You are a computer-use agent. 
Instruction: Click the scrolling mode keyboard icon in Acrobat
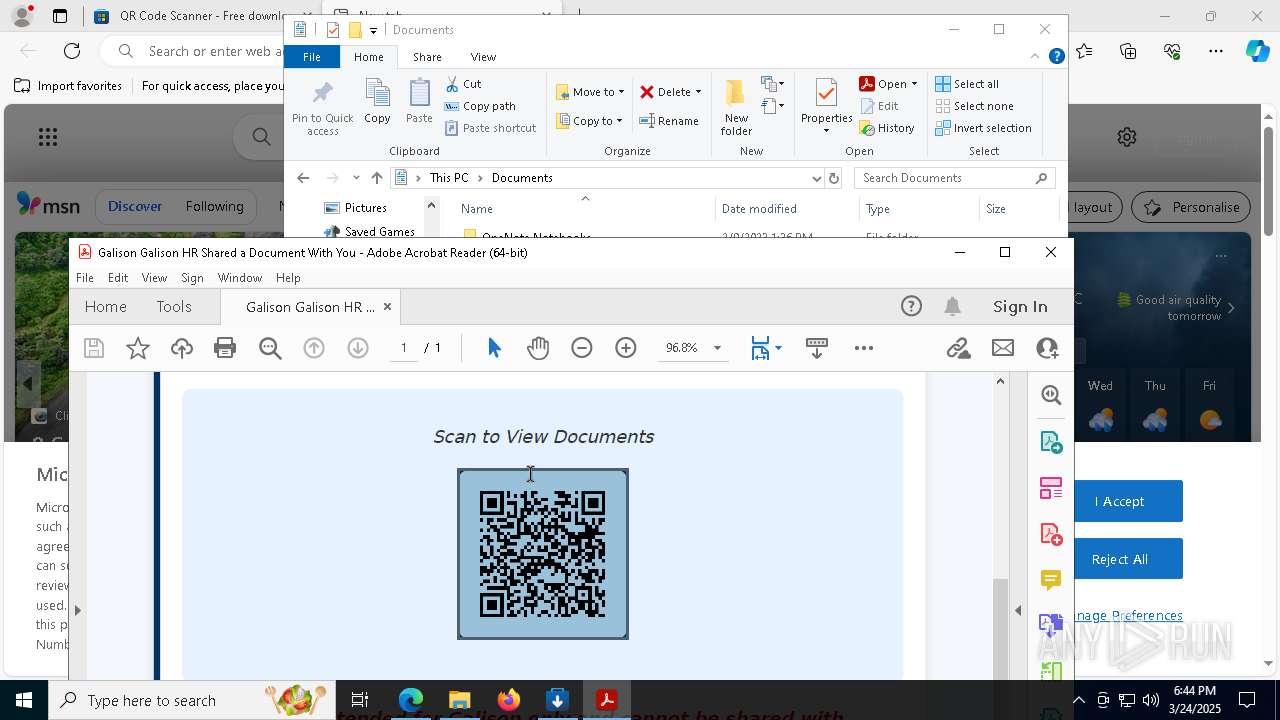pyautogui.click(x=816, y=348)
